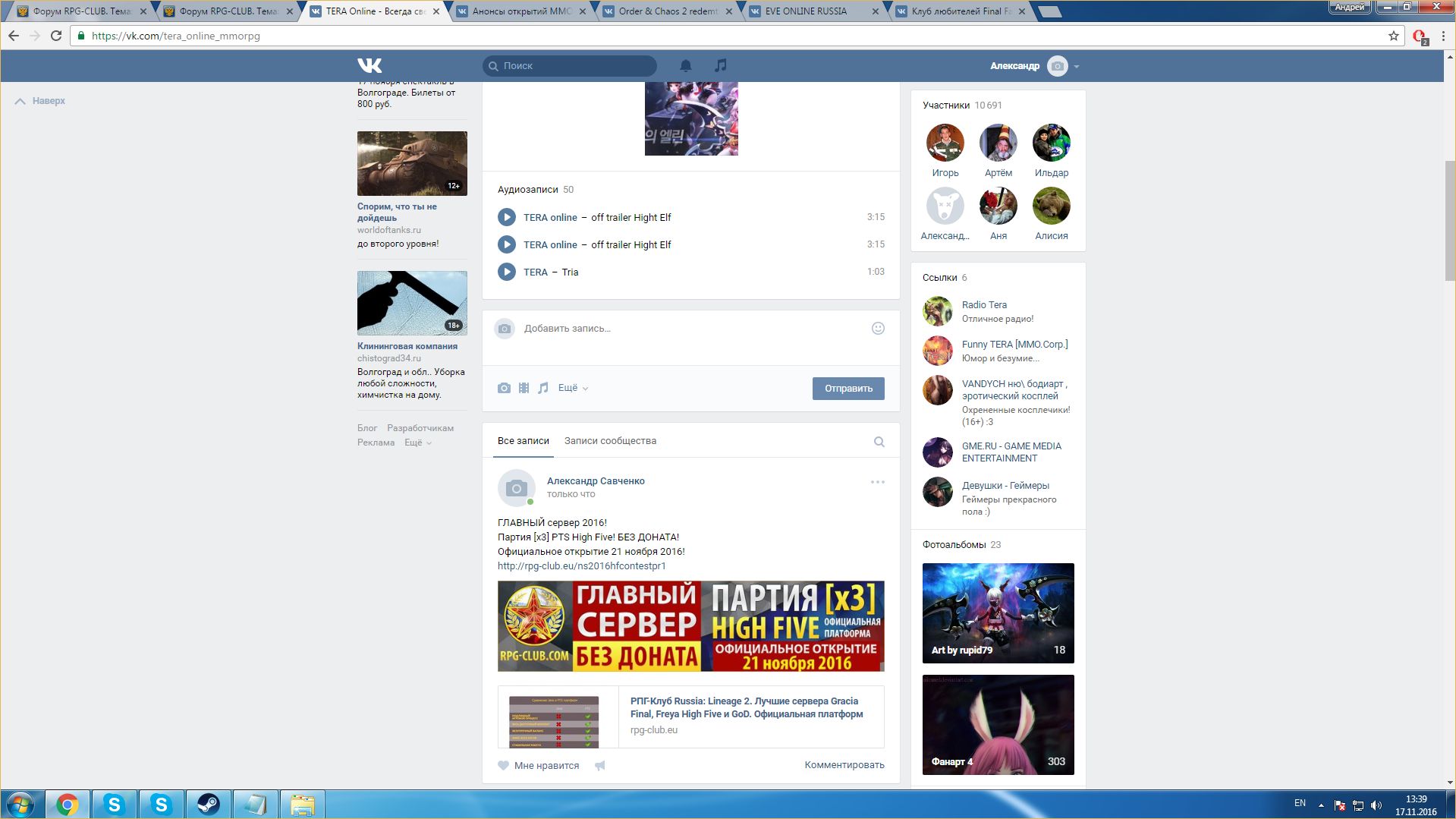
Task: Switch to EVE ONLINE RUSSIA browser tab
Action: pyautogui.click(x=813, y=11)
